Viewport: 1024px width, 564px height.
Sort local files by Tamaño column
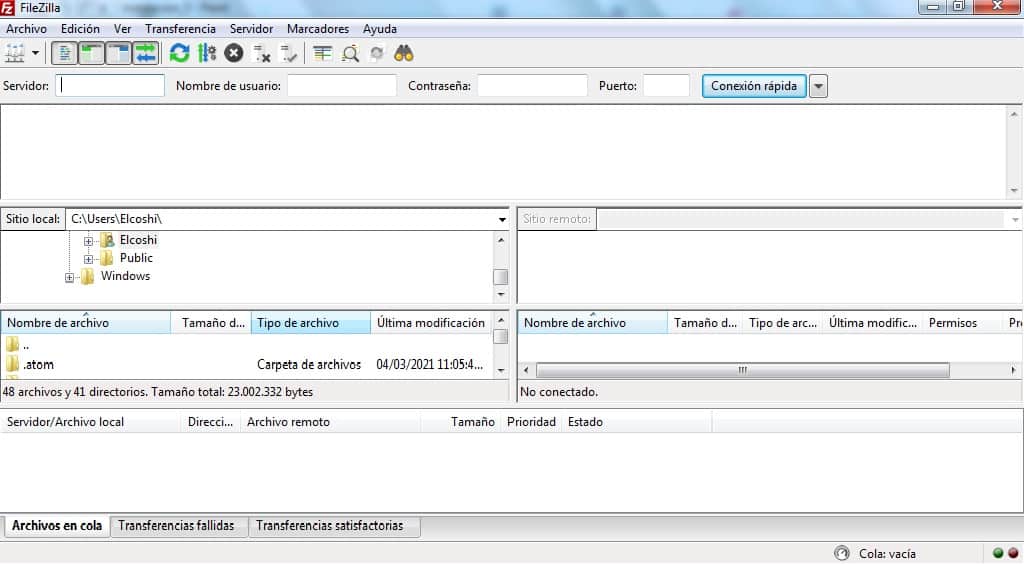(211, 322)
